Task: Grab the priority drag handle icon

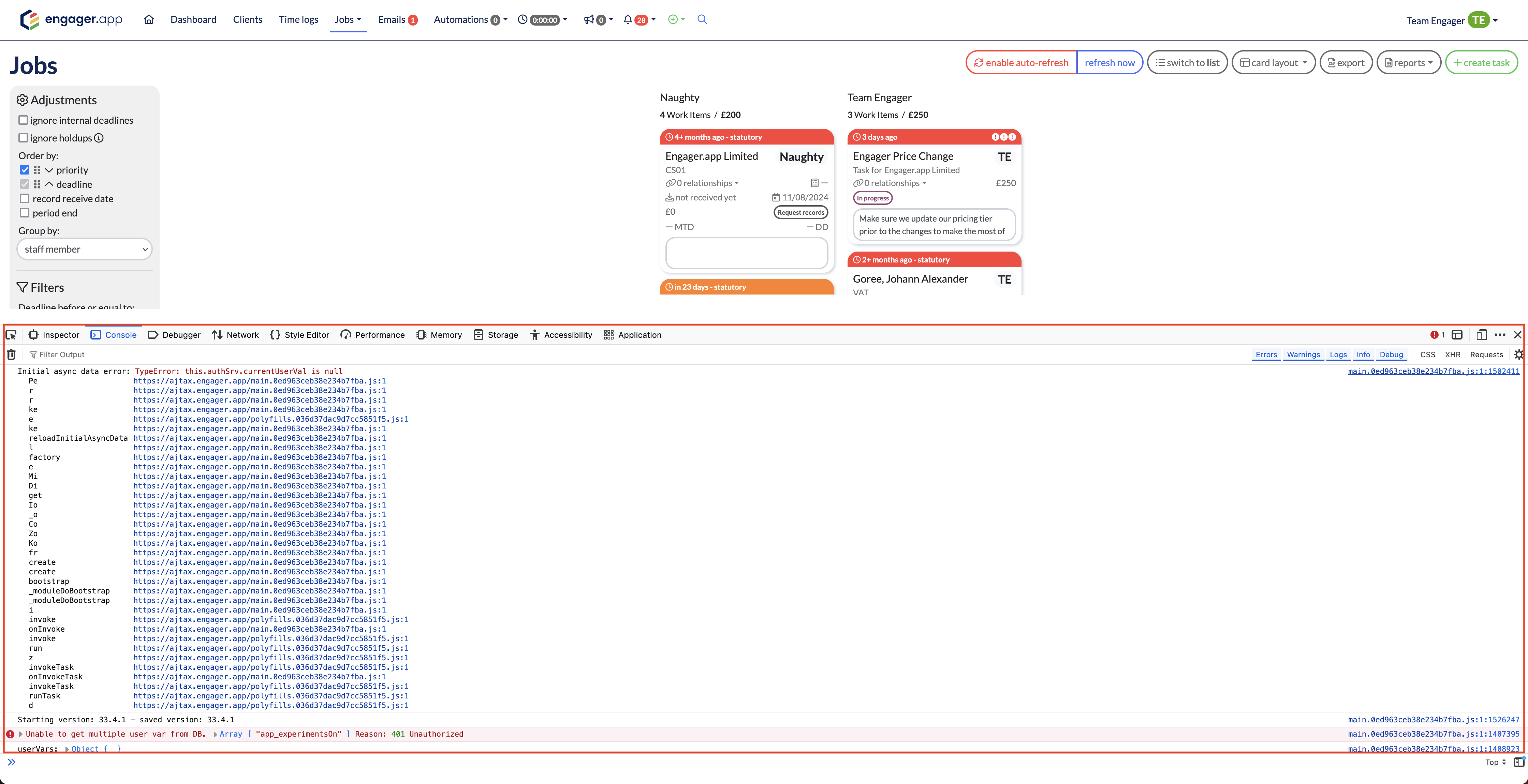Action: (x=37, y=170)
